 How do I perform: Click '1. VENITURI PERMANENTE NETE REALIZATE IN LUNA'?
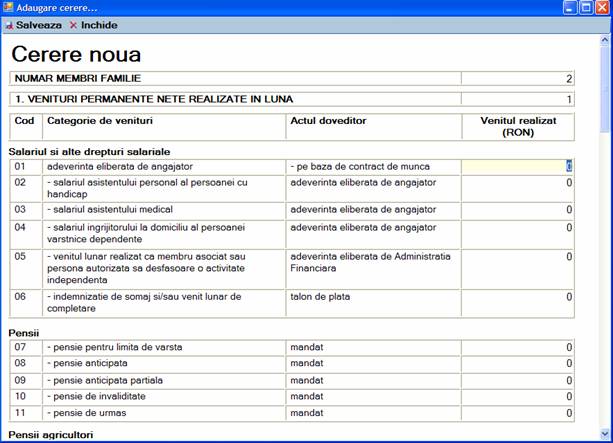pyautogui.click(x=154, y=99)
